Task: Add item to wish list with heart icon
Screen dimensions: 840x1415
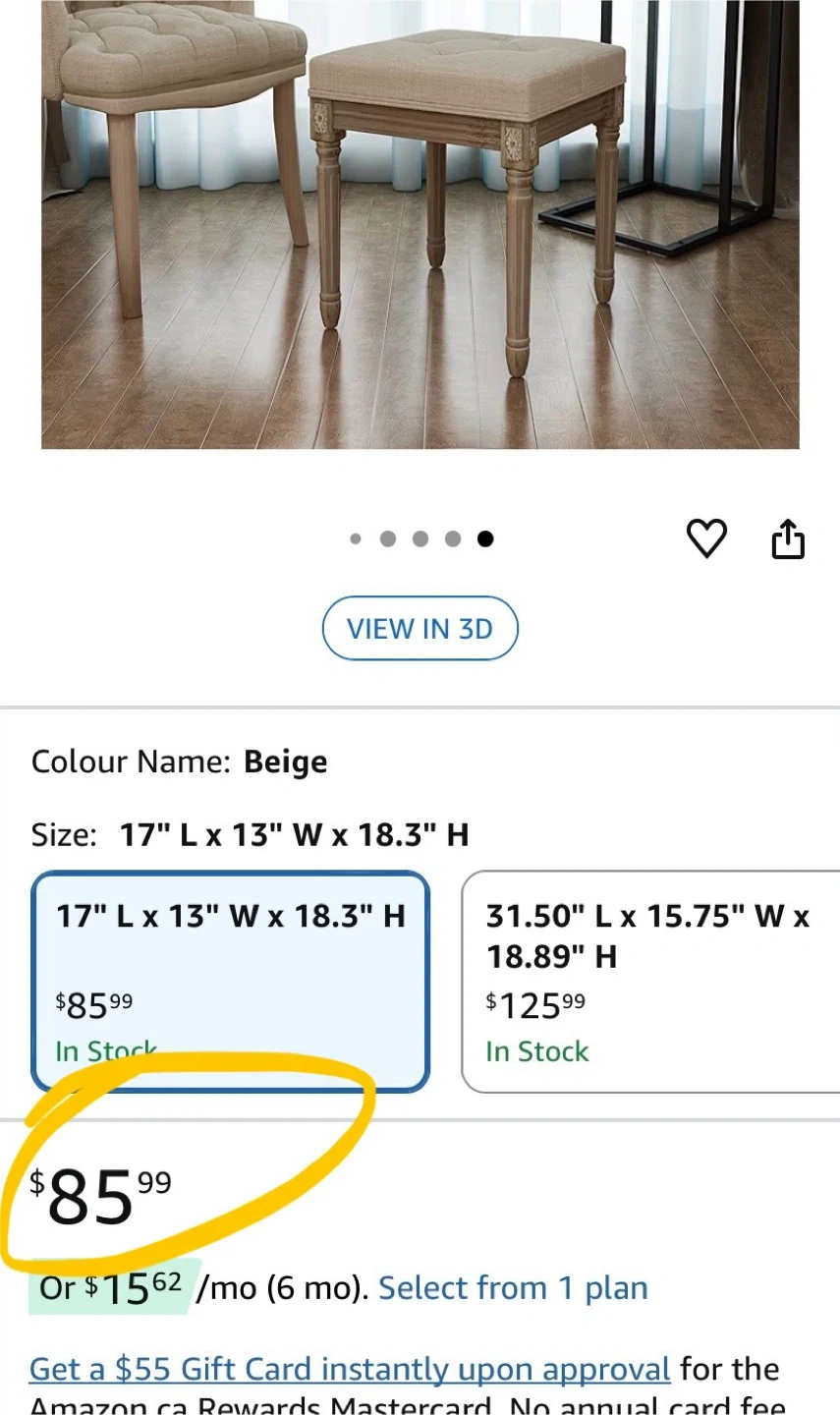Action: (706, 538)
